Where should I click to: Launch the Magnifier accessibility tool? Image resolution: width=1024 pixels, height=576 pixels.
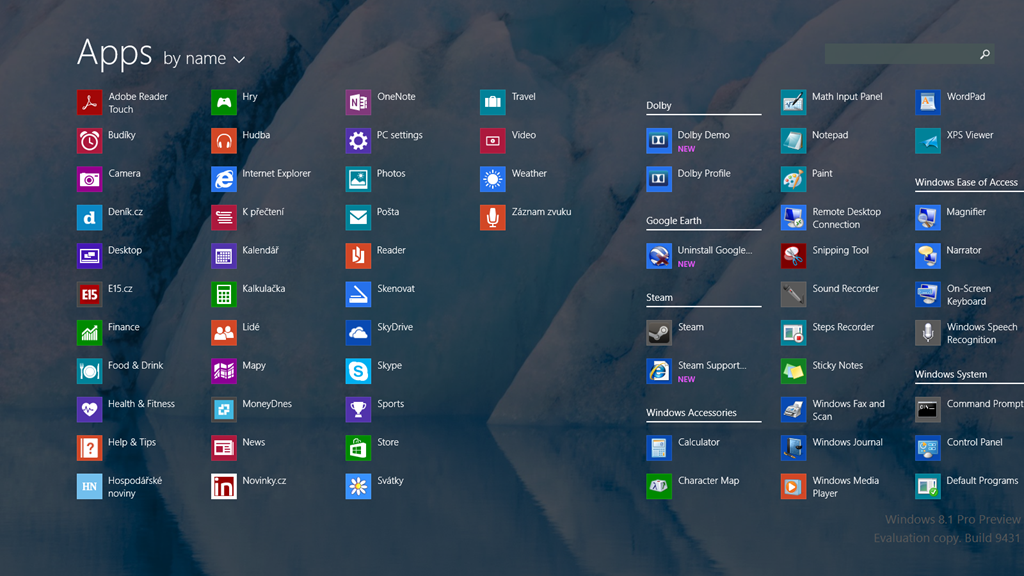[928, 218]
